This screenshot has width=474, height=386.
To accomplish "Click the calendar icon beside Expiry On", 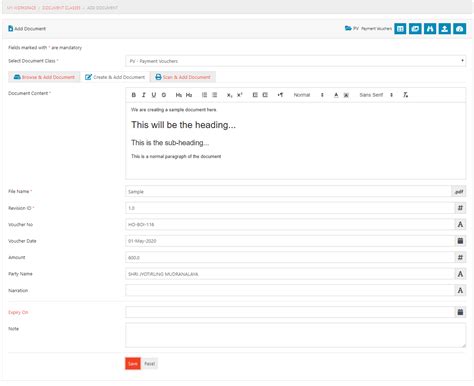I will [x=460, y=312].
